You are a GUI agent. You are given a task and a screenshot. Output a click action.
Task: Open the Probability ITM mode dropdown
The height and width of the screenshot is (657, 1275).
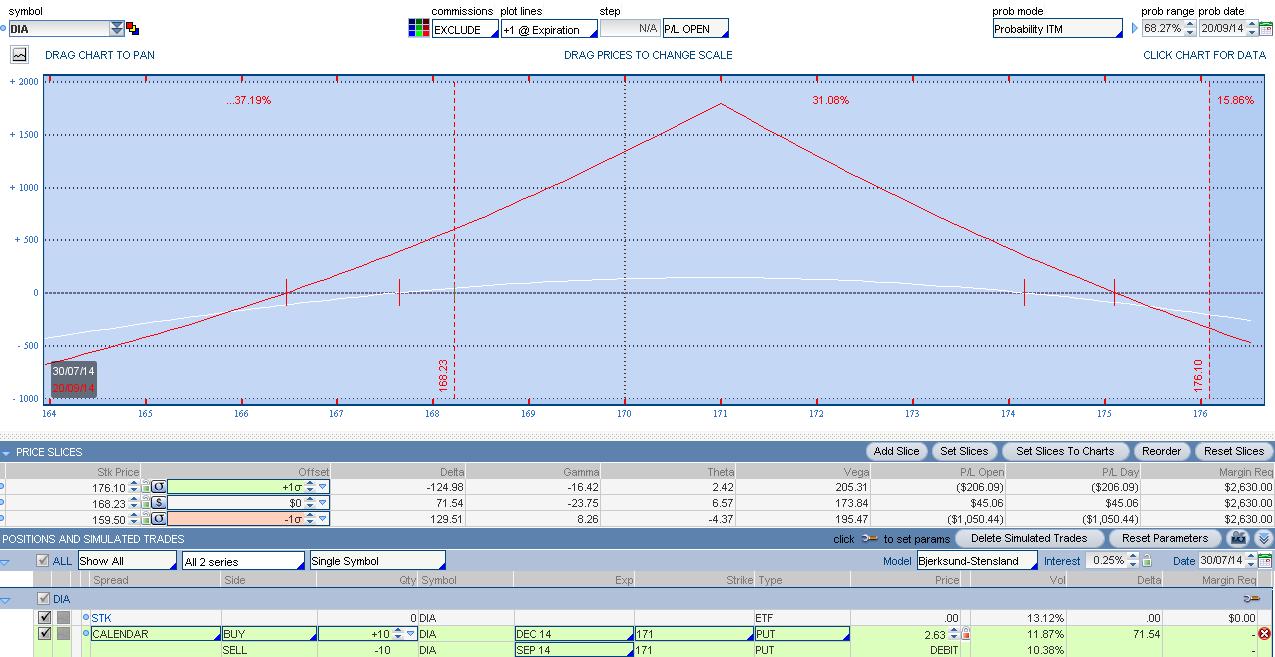click(1057, 29)
